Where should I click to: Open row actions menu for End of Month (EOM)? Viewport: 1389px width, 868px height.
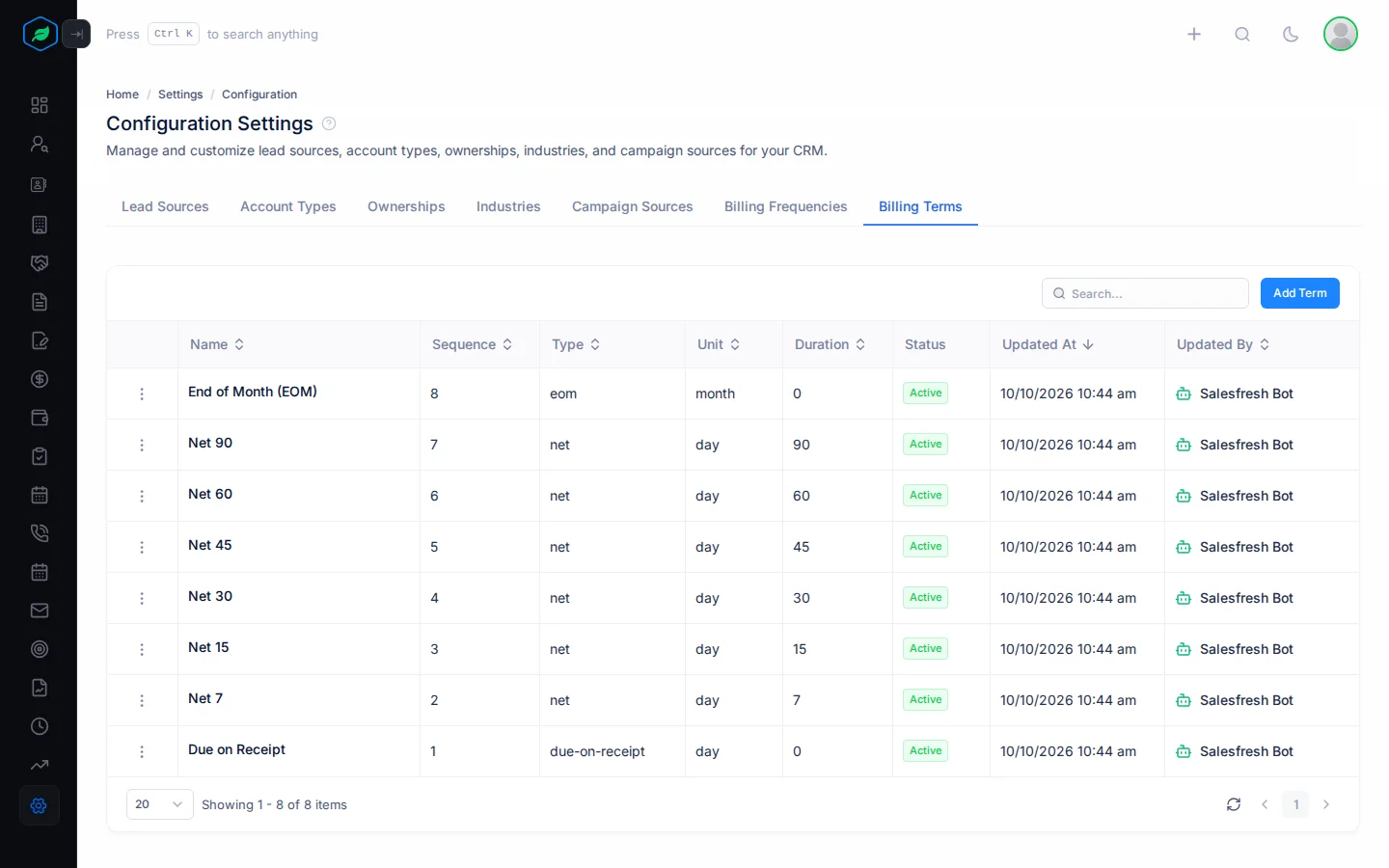[142, 393]
